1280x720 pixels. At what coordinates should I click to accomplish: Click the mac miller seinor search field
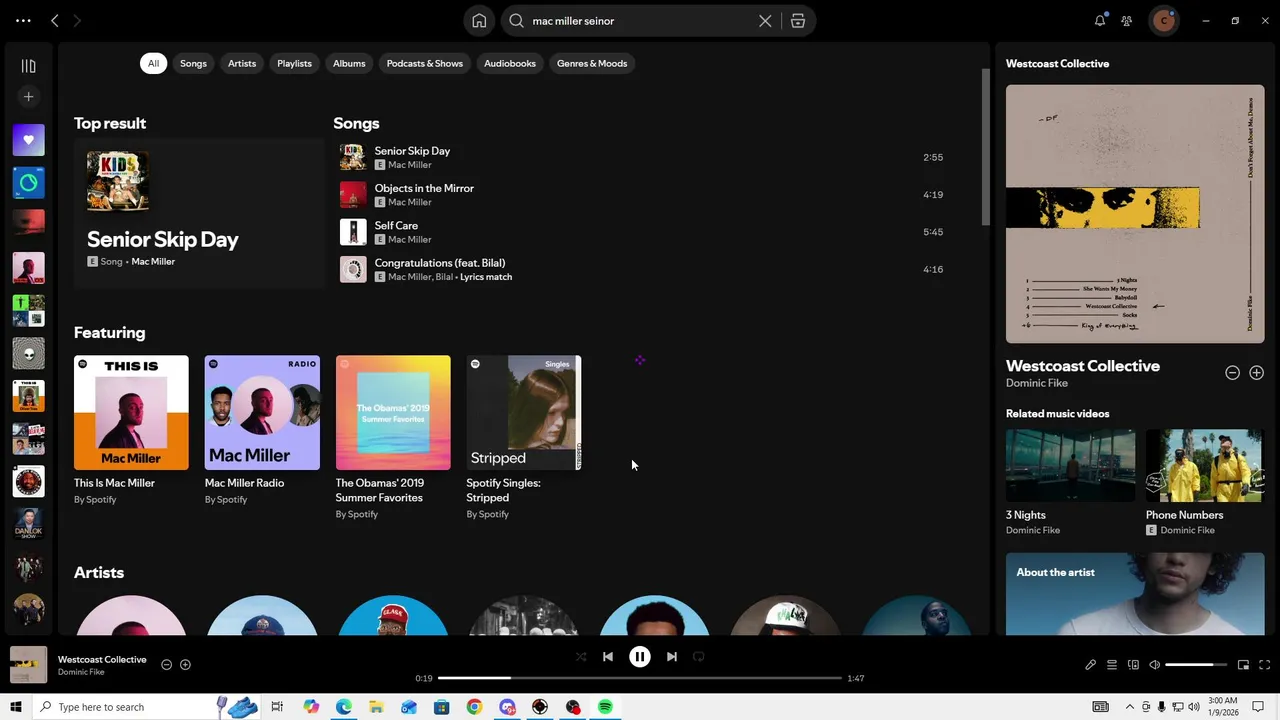pos(640,21)
